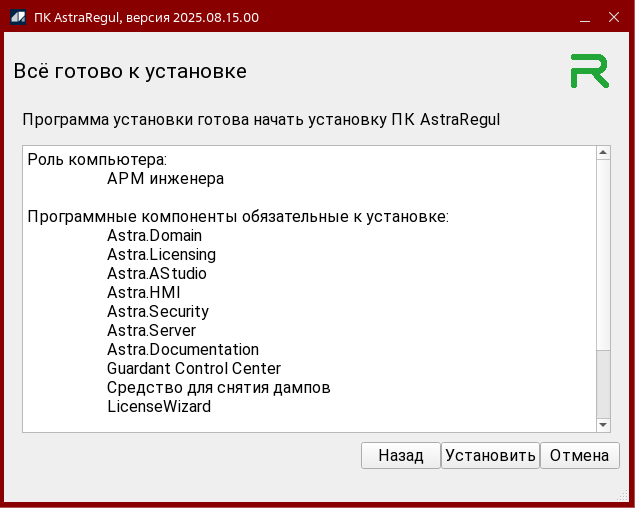Cancel setup with Отмена button
Screen dimensions: 635x508
579,456
